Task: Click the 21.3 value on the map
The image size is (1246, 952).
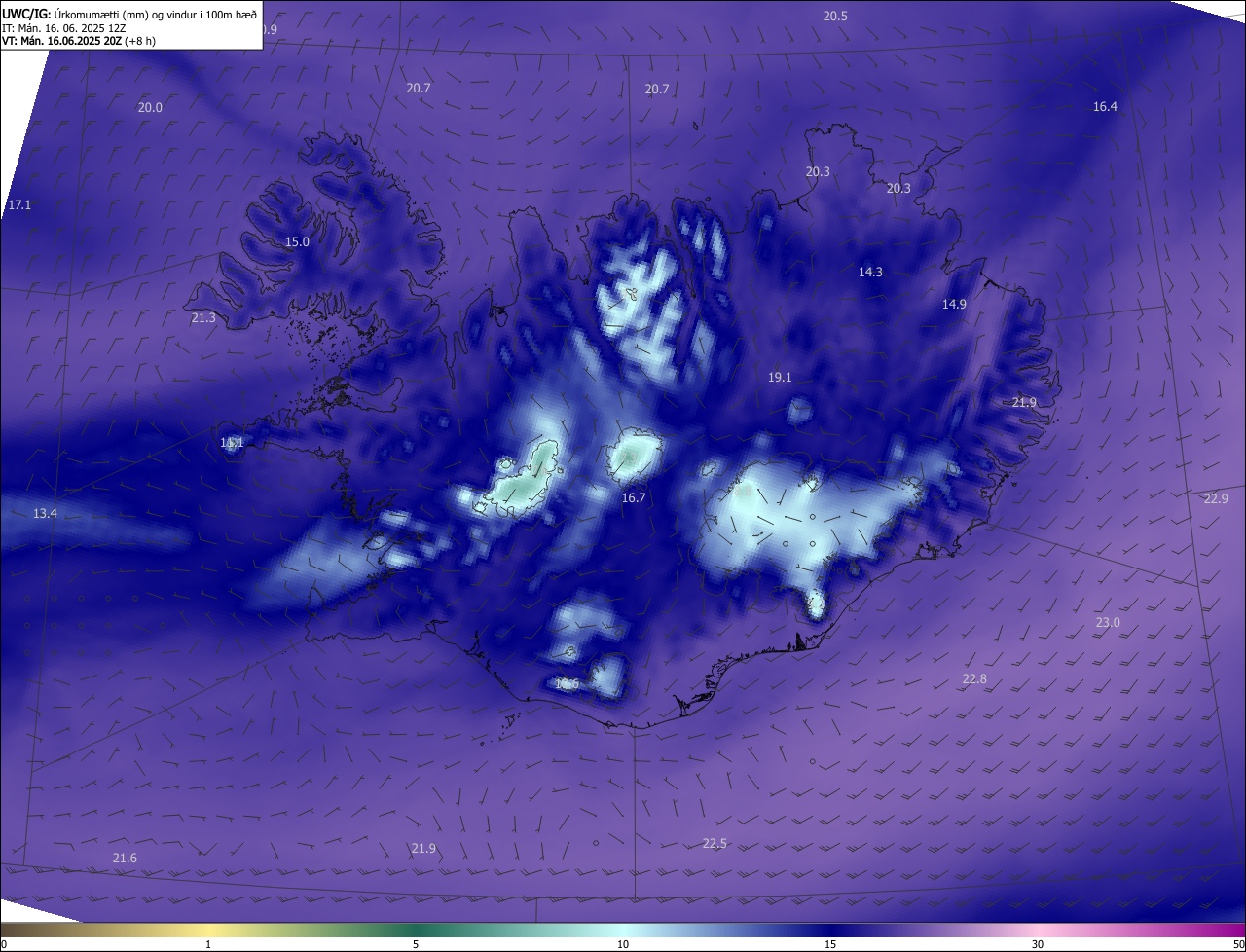Action: pyautogui.click(x=203, y=318)
